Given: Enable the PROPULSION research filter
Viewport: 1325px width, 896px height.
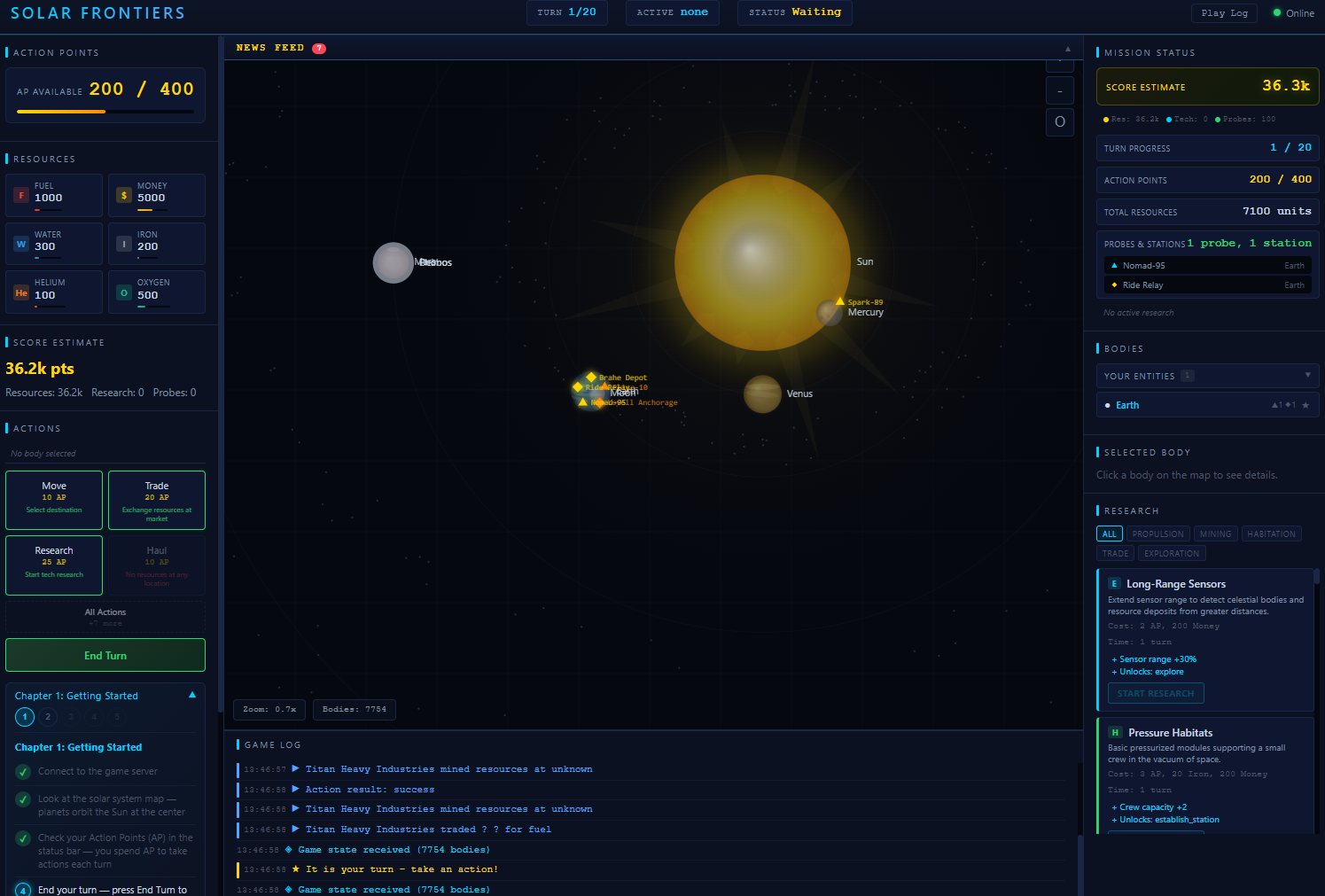Looking at the screenshot, I should 1157,533.
